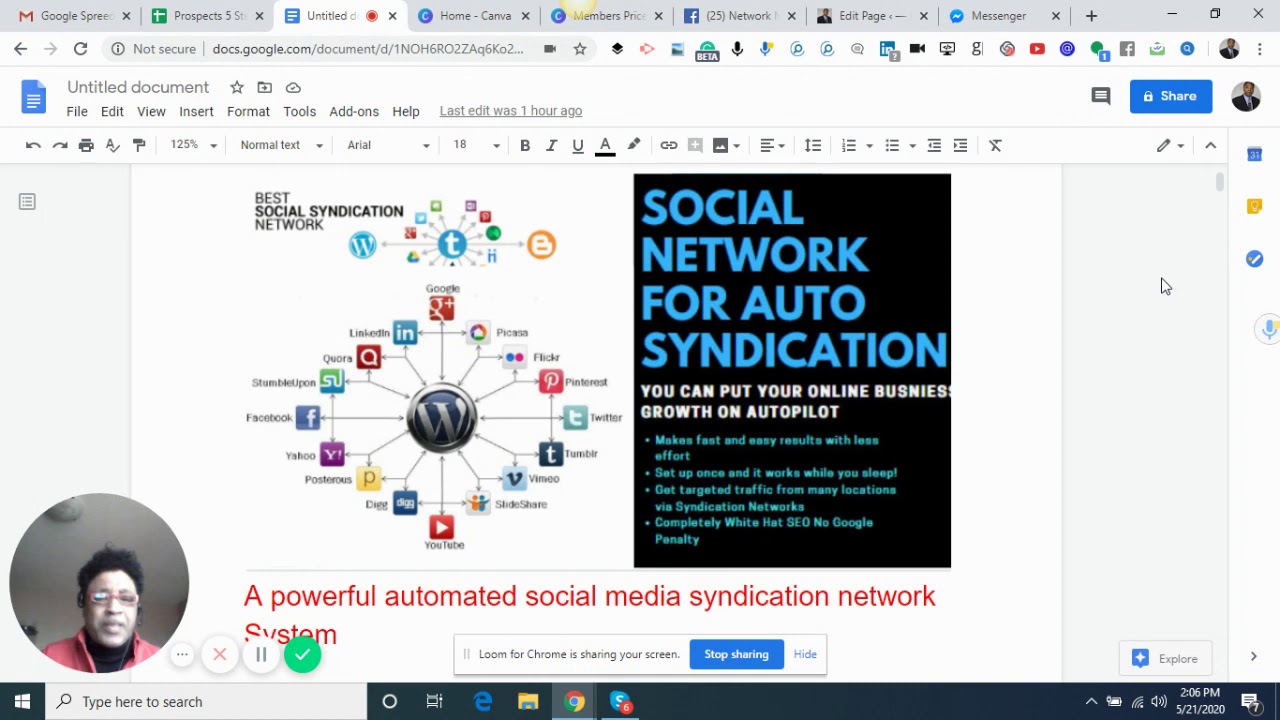
Task: Open the text alignment dropdown
Action: click(772, 145)
